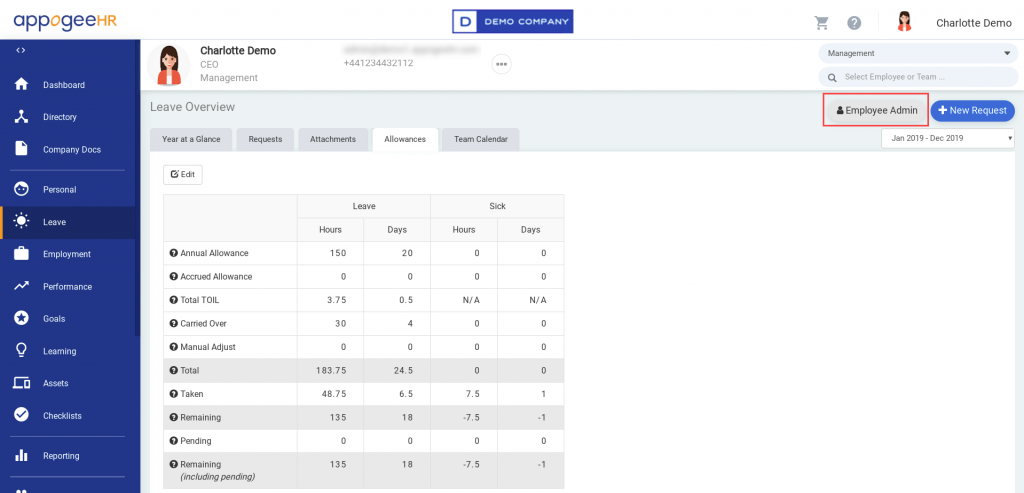Click the Select Employee or Team search field
The width and height of the screenshot is (1024, 493).
(x=916, y=76)
